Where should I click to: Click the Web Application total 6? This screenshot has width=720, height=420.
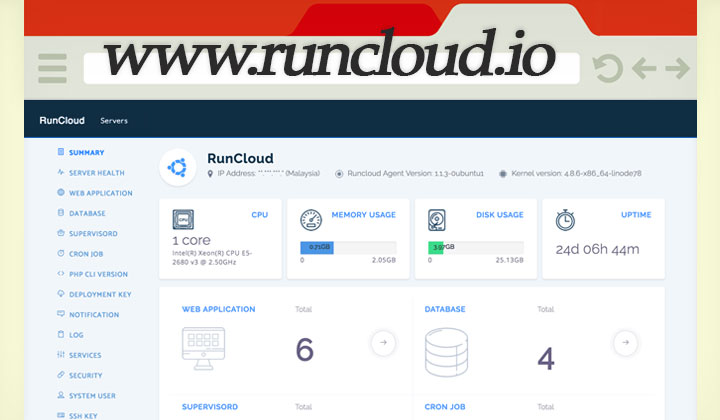click(304, 349)
